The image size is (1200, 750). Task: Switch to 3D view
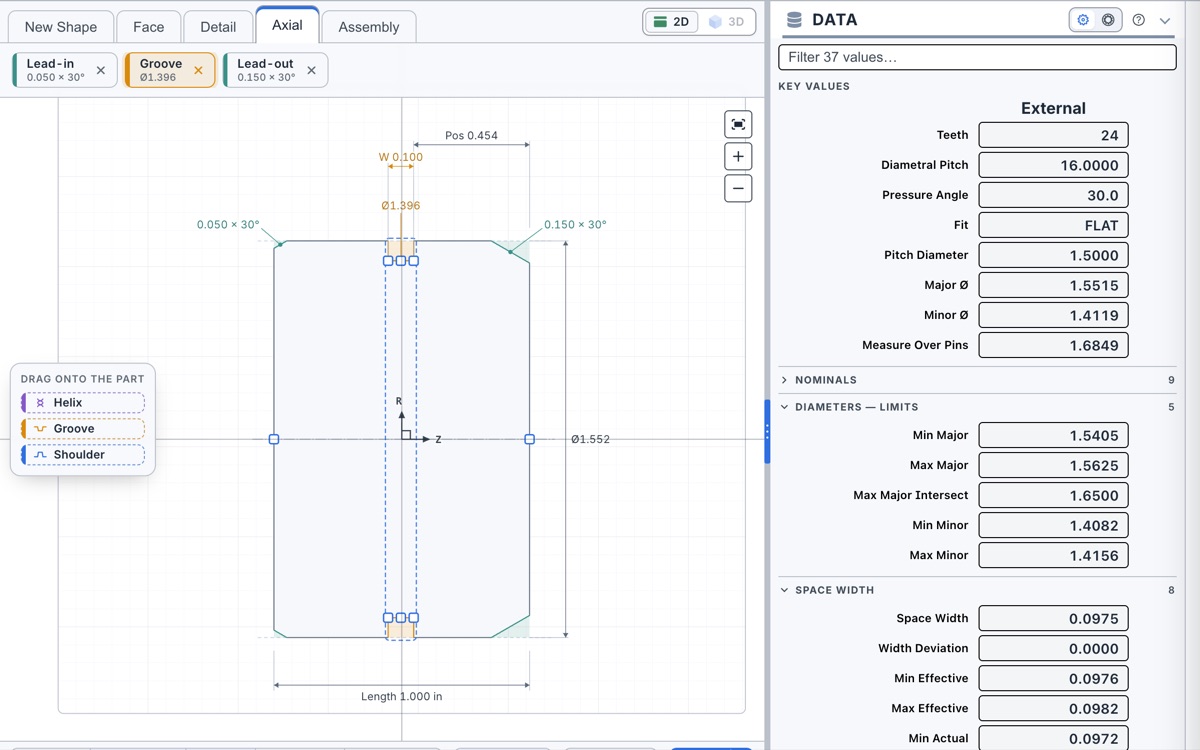(x=726, y=21)
